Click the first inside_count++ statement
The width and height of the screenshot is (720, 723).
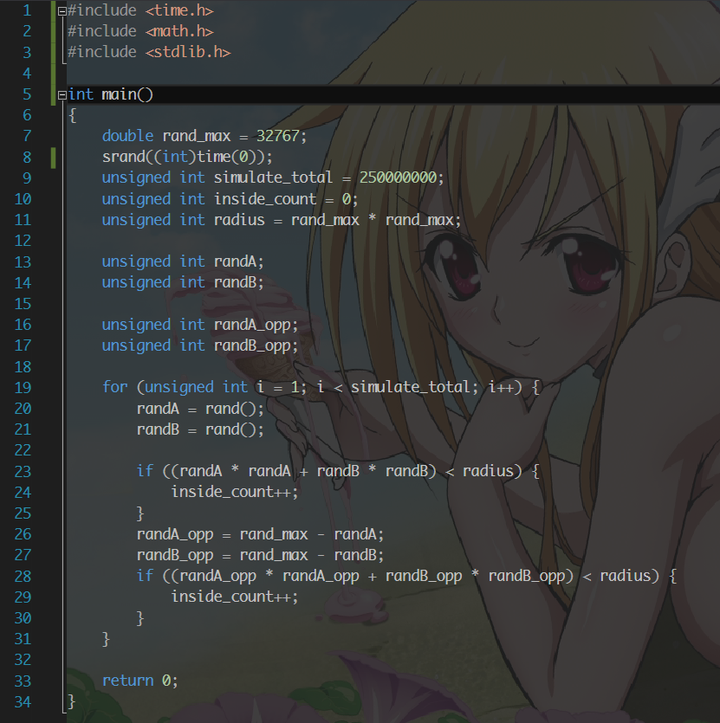[x=234, y=492]
